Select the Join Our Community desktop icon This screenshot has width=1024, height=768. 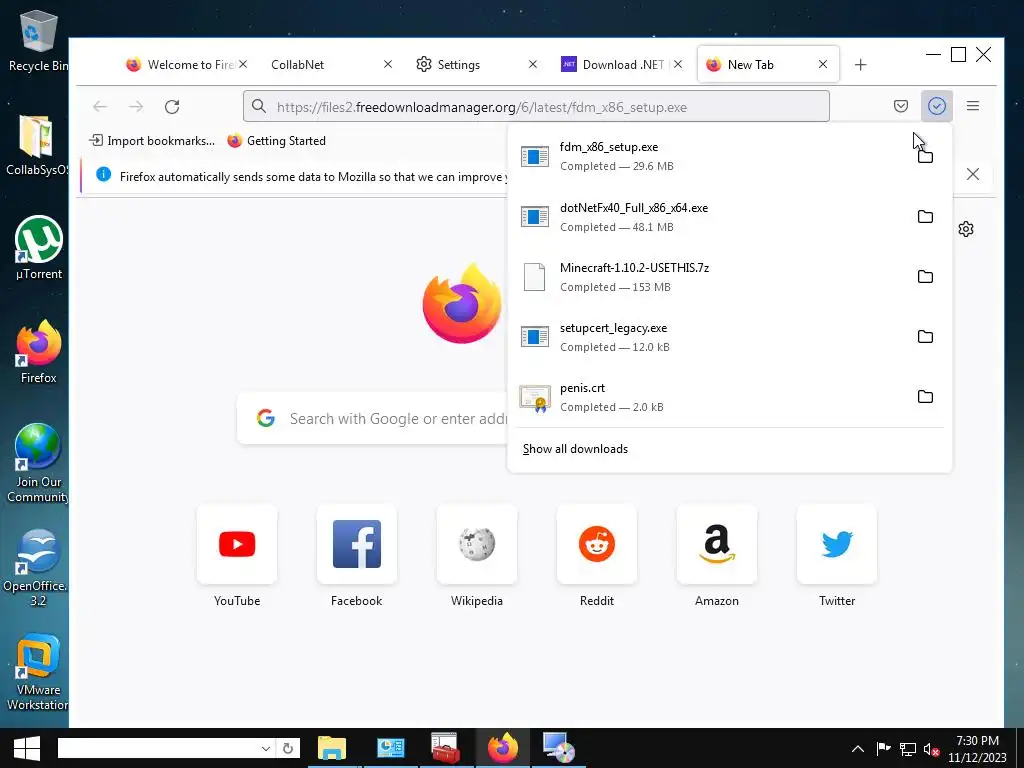tap(37, 464)
